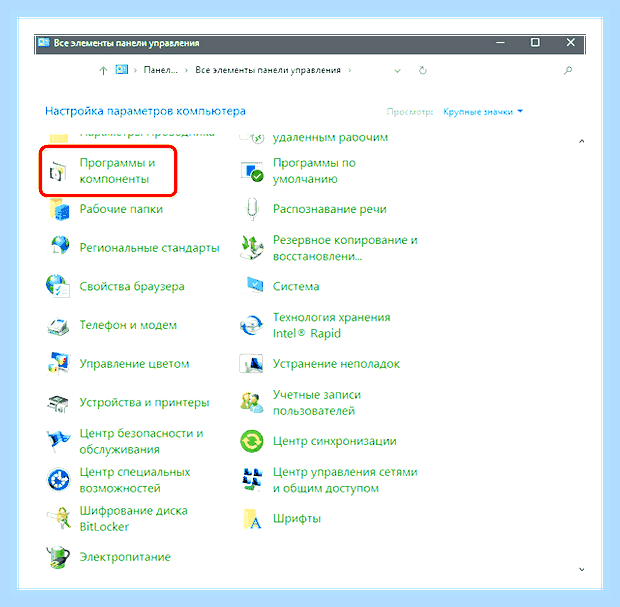The image size is (620, 607).
Task: Click the Программы по умолчанию icon
Action: pyautogui.click(x=252, y=171)
